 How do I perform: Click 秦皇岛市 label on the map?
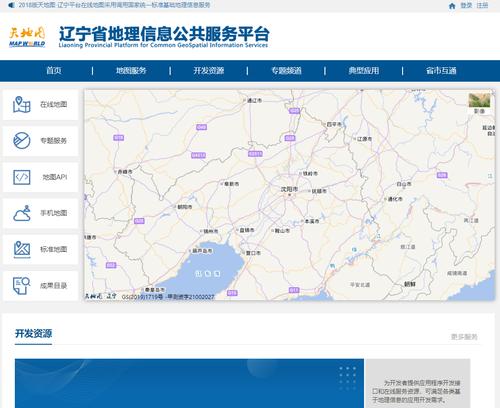pyautogui.click(x=155, y=290)
